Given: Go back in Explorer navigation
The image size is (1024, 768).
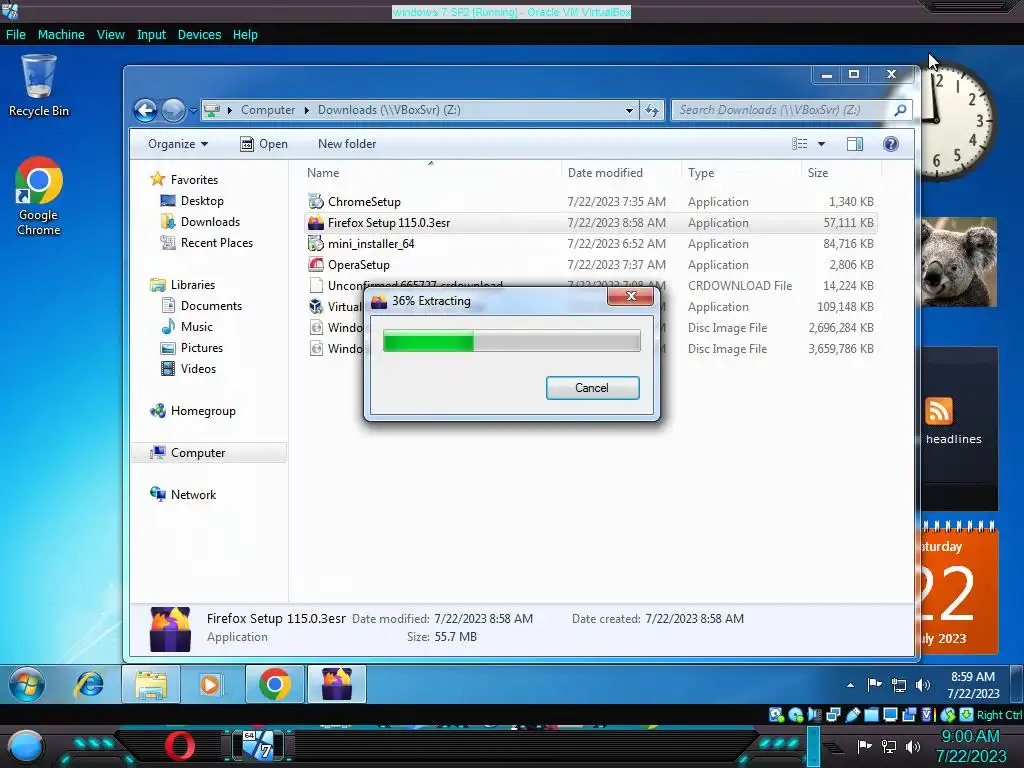Looking at the screenshot, I should [x=145, y=110].
